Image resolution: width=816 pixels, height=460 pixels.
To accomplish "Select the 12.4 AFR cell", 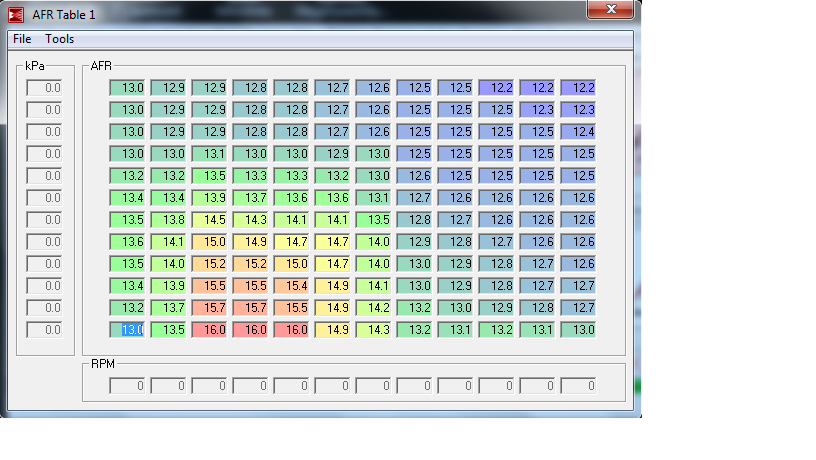I will tap(578, 132).
